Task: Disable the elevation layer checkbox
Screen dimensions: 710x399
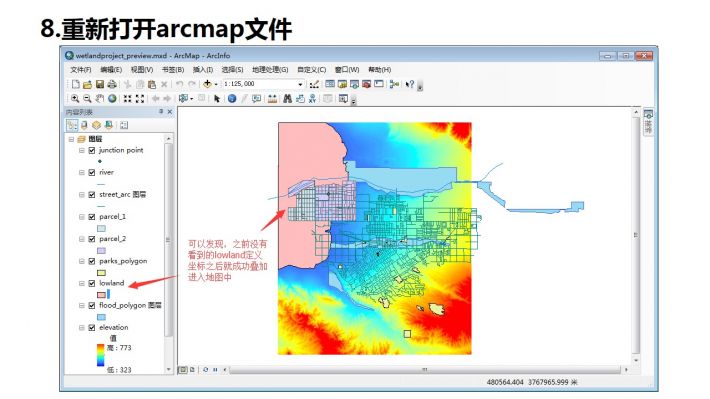Action: click(x=92, y=327)
